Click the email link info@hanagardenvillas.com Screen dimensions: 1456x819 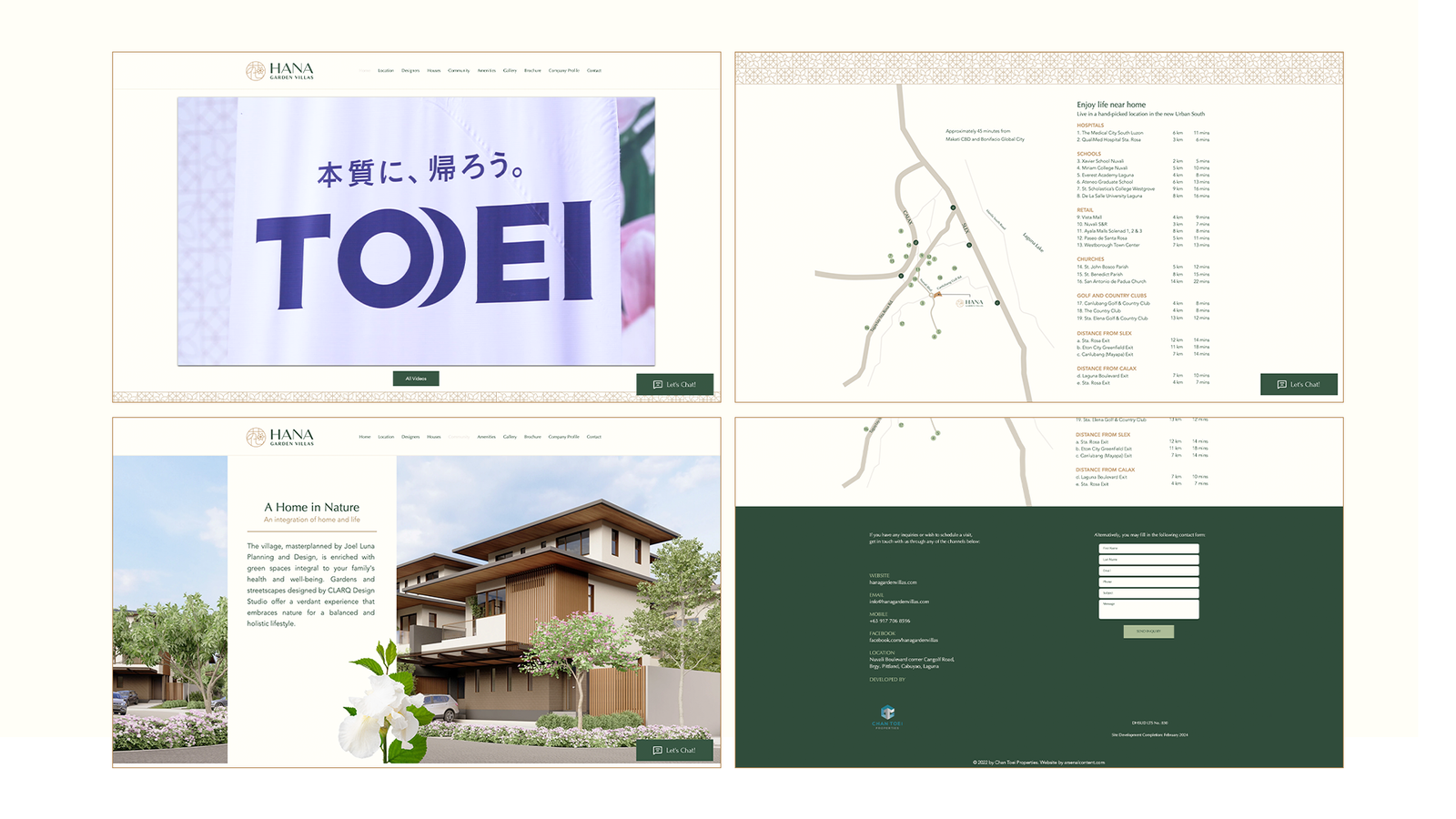click(899, 602)
